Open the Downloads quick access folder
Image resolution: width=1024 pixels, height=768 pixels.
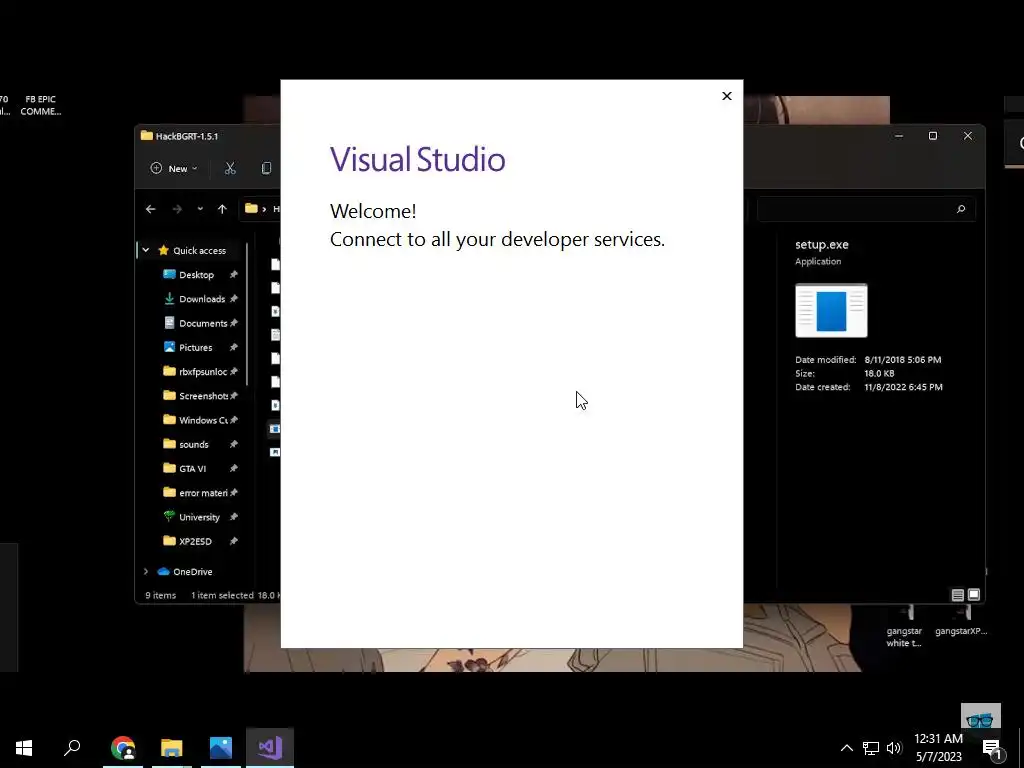202,299
